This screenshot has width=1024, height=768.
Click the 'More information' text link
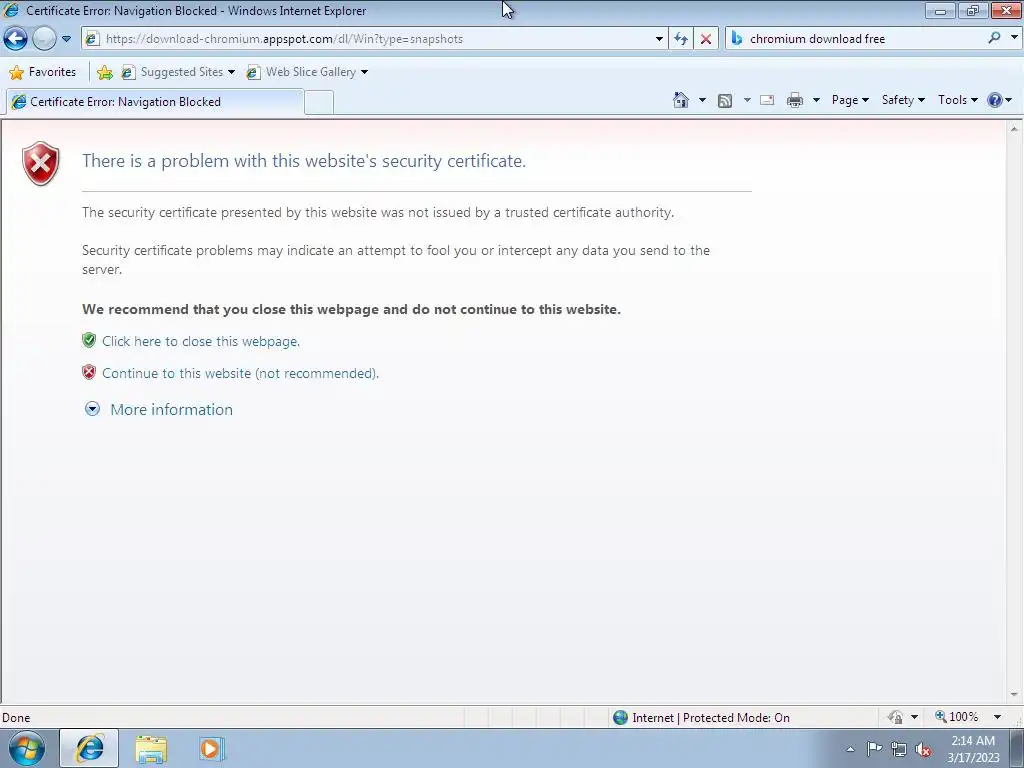171,409
